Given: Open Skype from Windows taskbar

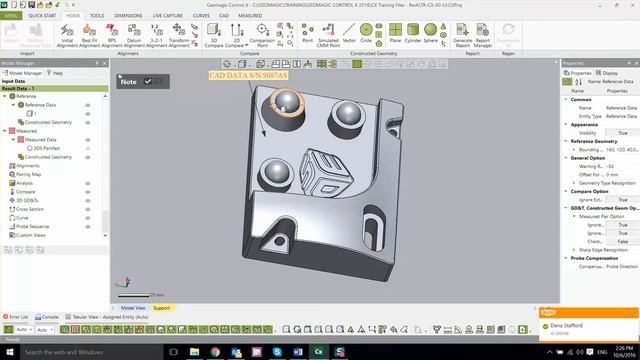Looking at the screenshot, I should pyautogui.click(x=277, y=352).
